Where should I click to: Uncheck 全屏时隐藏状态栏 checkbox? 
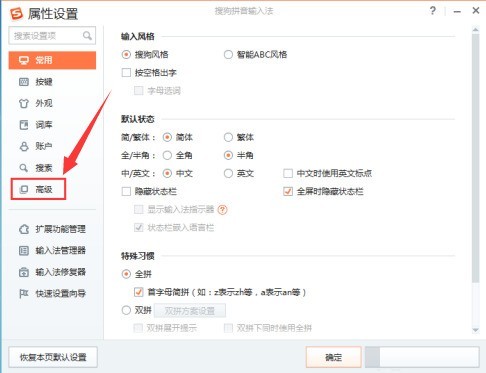point(288,191)
